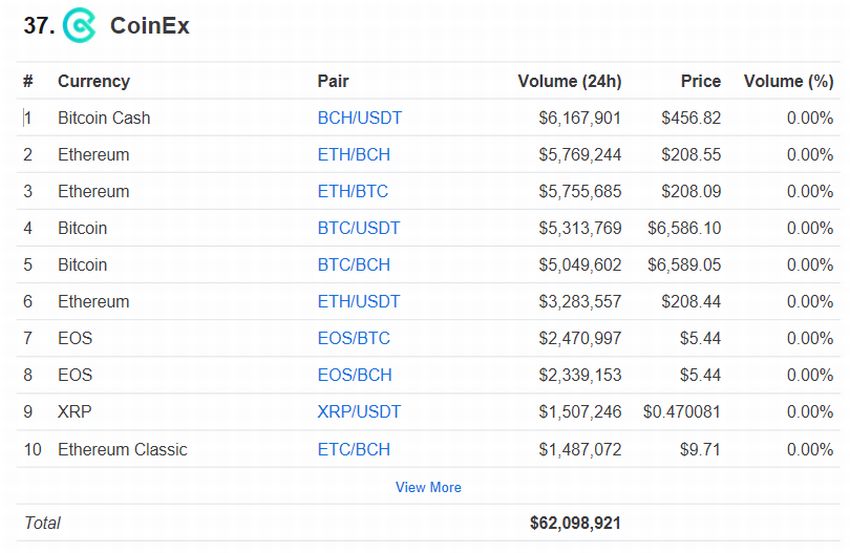Click the $208.55 price value
The height and width of the screenshot is (553, 850).
click(691, 155)
